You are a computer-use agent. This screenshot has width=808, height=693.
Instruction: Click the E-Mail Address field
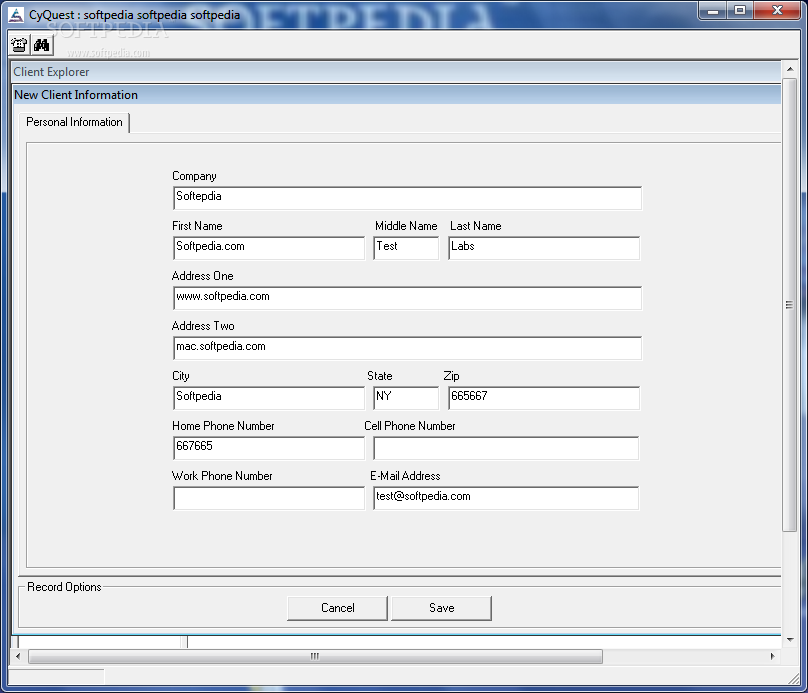[506, 498]
